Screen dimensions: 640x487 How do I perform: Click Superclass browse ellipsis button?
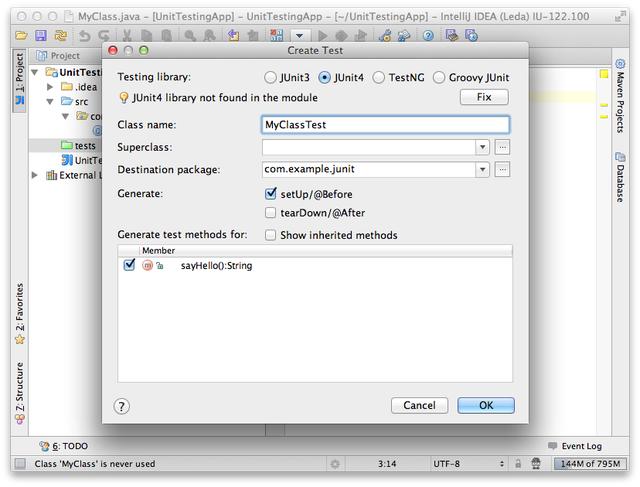[x=502, y=147]
